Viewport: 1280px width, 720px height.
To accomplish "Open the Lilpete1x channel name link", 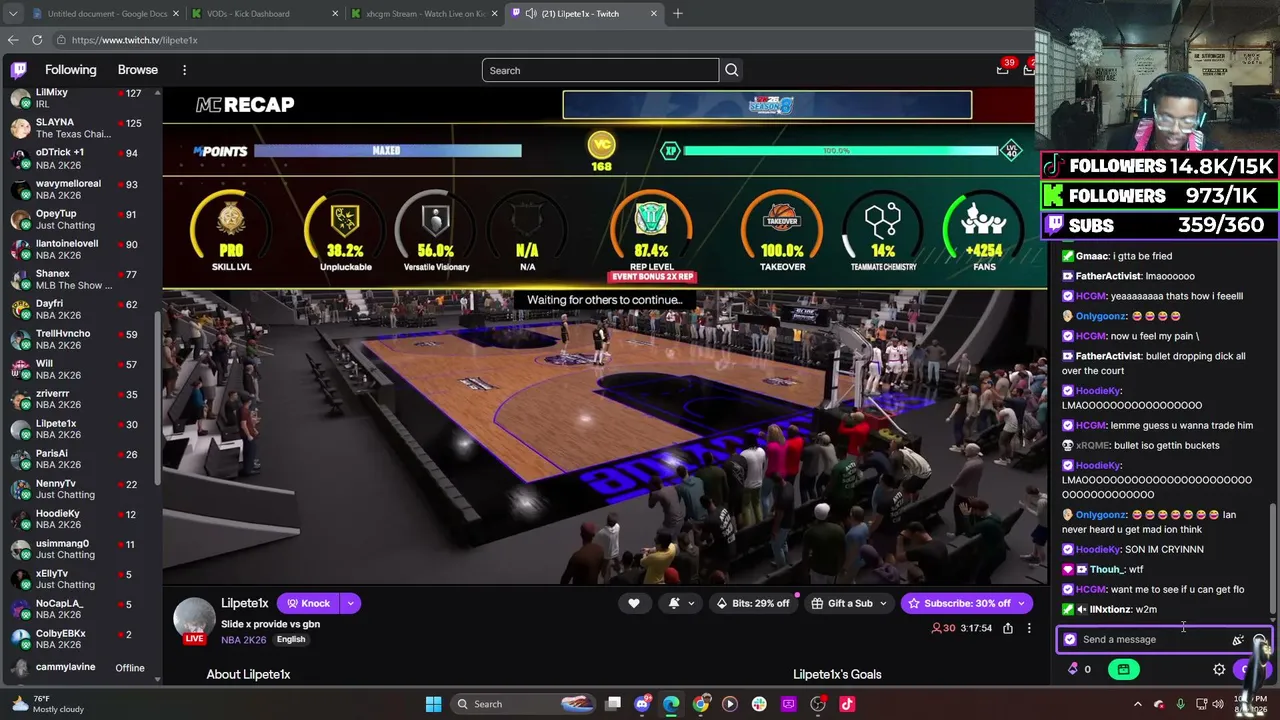I will pos(245,604).
